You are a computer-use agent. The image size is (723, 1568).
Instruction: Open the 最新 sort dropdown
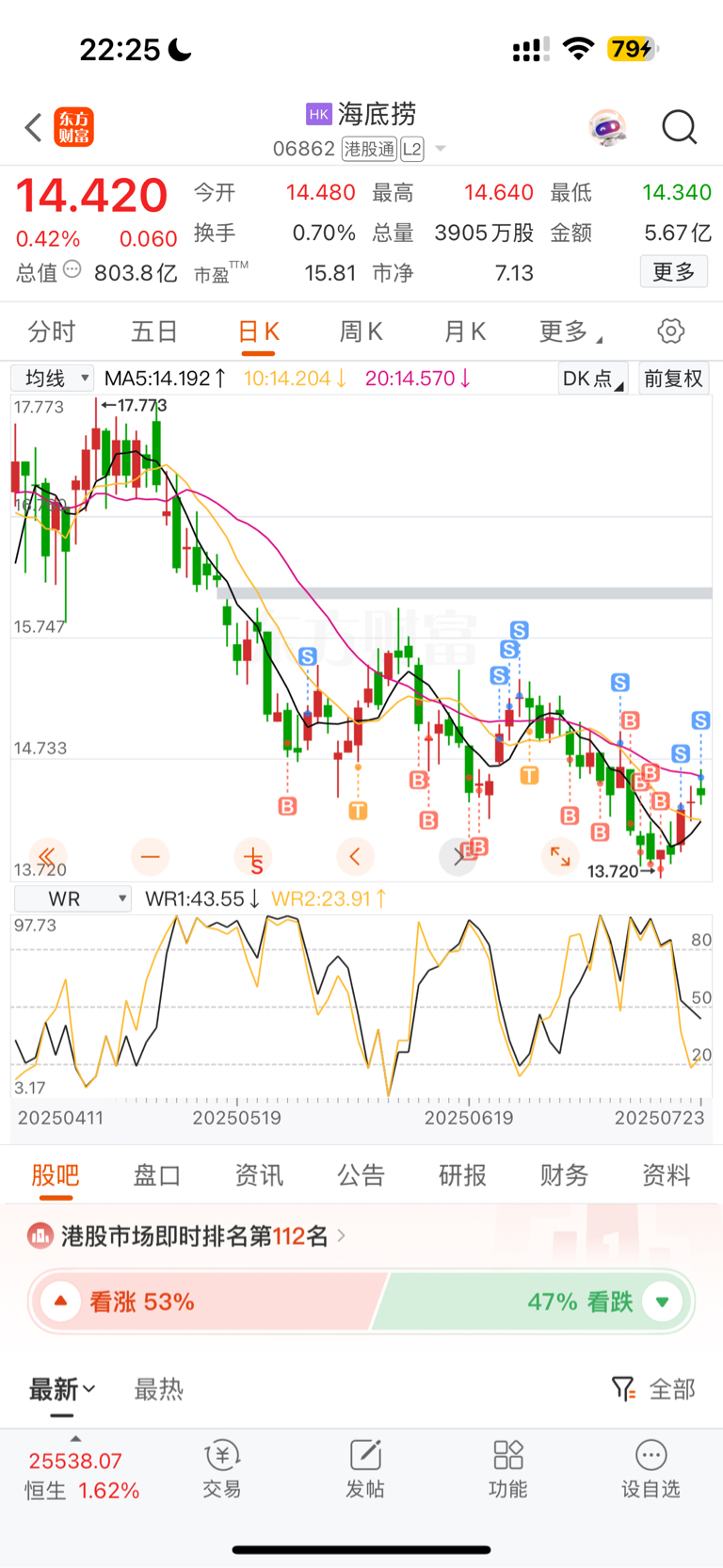click(63, 1389)
